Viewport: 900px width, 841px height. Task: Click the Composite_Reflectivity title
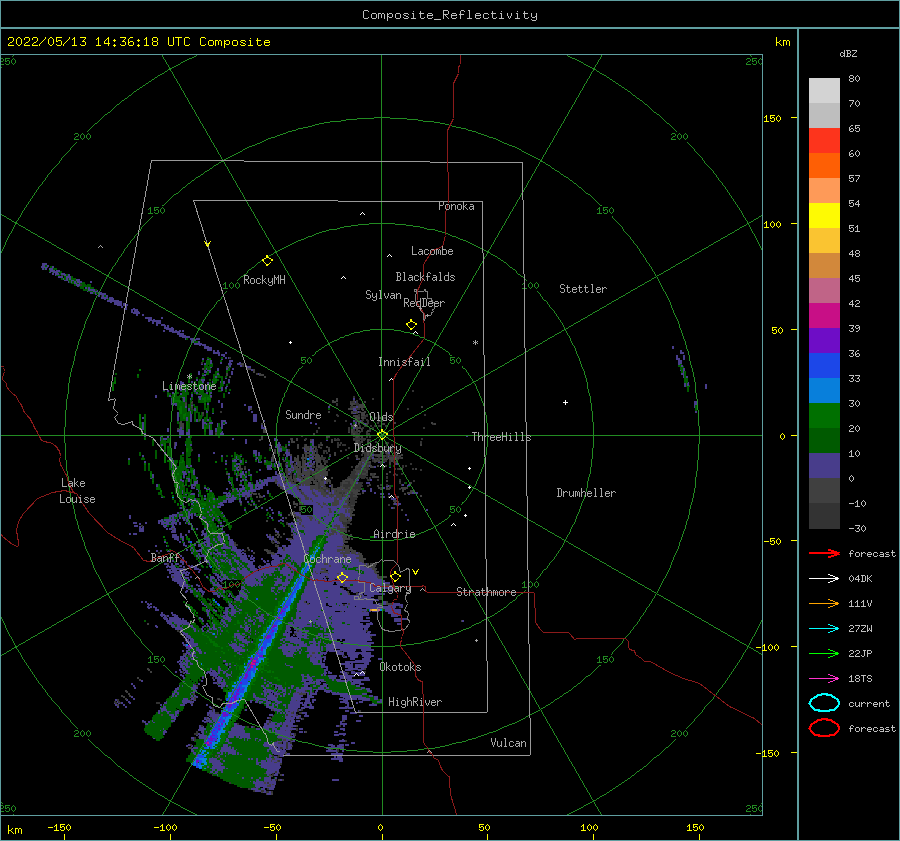point(450,15)
